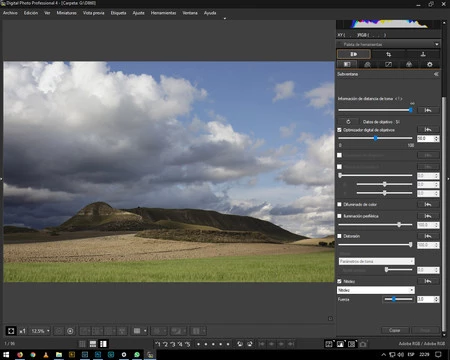
Task: Enable the Distorsión checkbox
Action: click(339, 236)
